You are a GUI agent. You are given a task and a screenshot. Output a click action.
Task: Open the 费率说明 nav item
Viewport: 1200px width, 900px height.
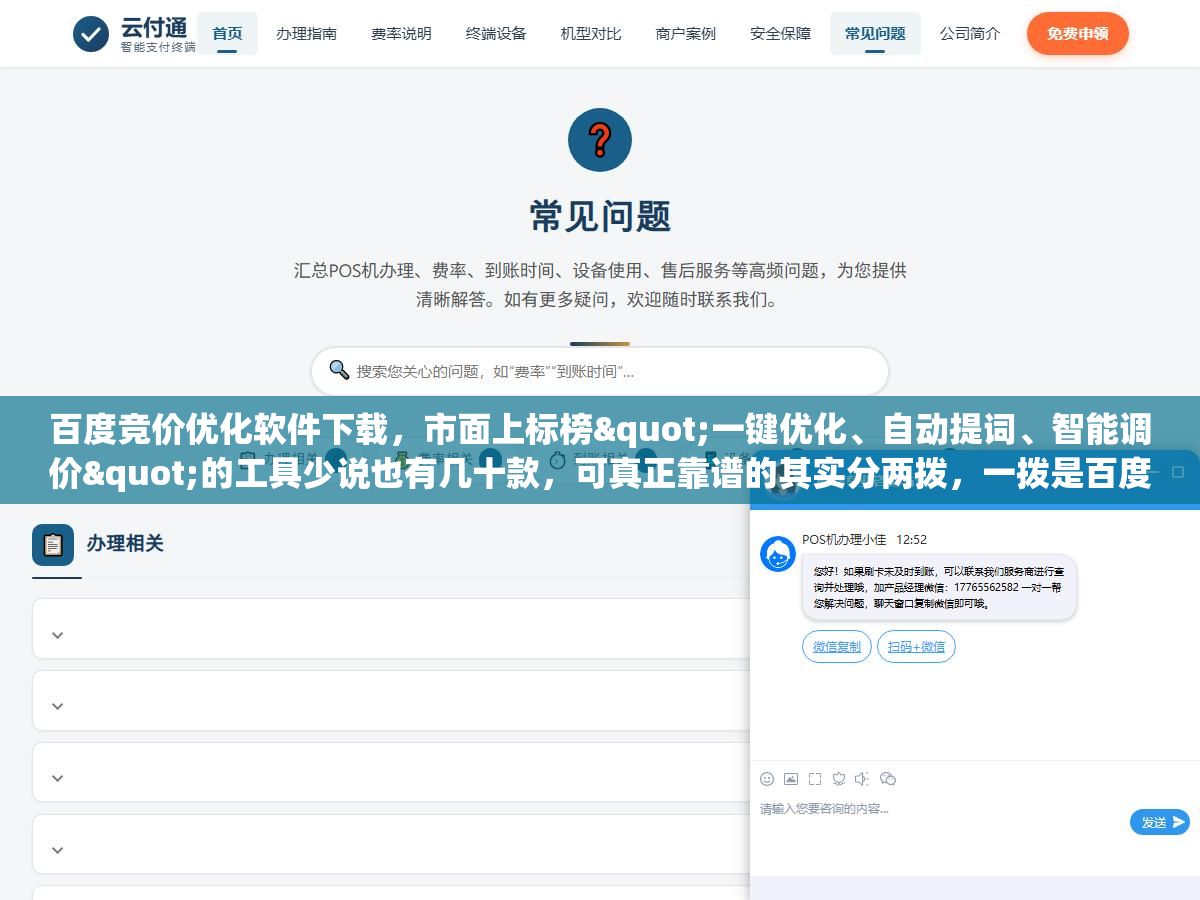coord(401,34)
